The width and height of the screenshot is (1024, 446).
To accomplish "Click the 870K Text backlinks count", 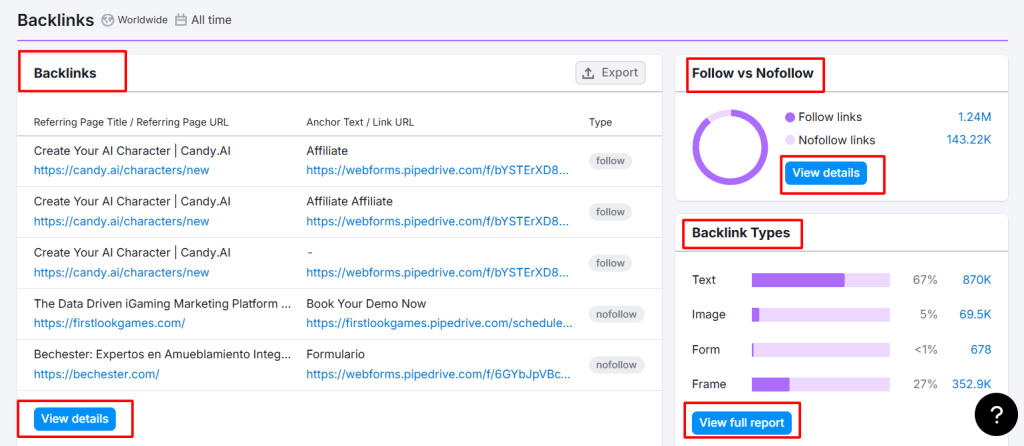I will (977, 280).
